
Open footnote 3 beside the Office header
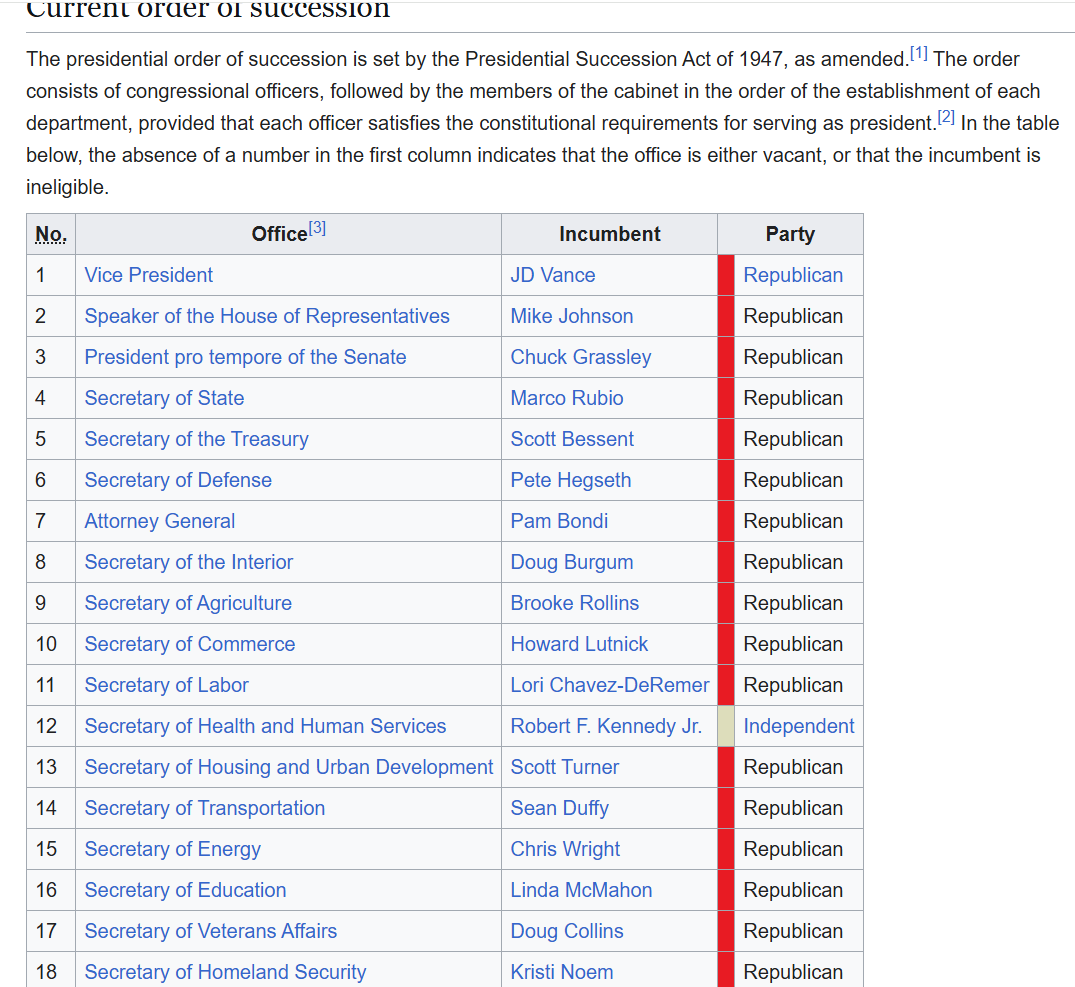tap(317, 228)
